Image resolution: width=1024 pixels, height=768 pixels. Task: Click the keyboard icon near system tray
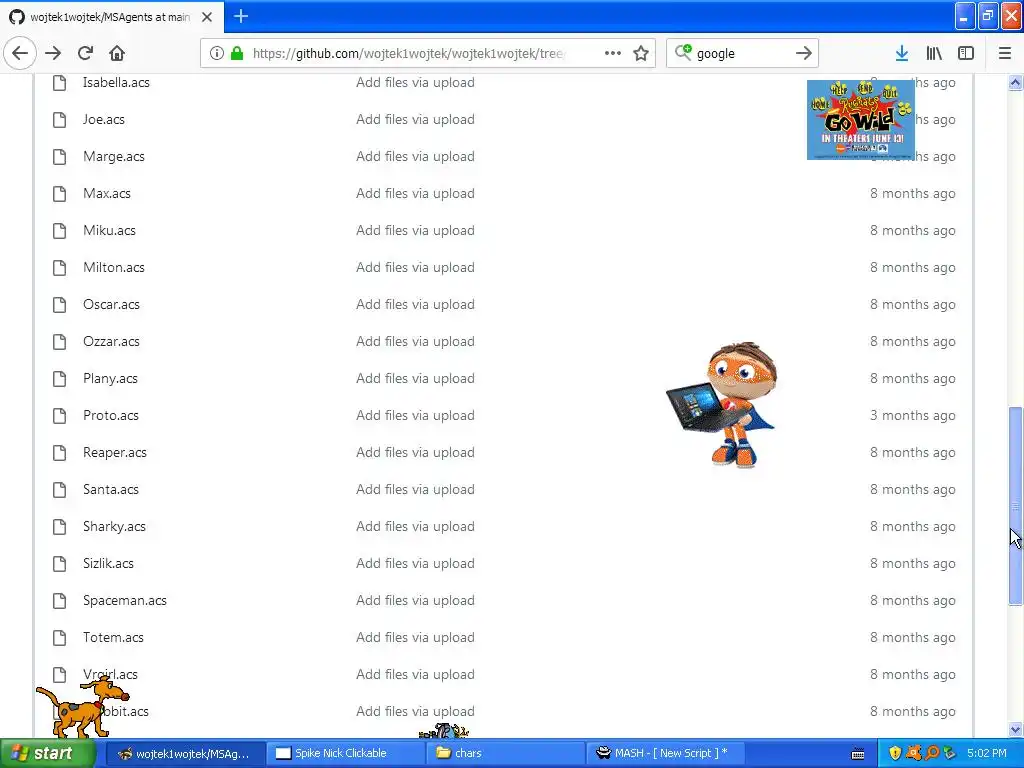(x=858, y=754)
